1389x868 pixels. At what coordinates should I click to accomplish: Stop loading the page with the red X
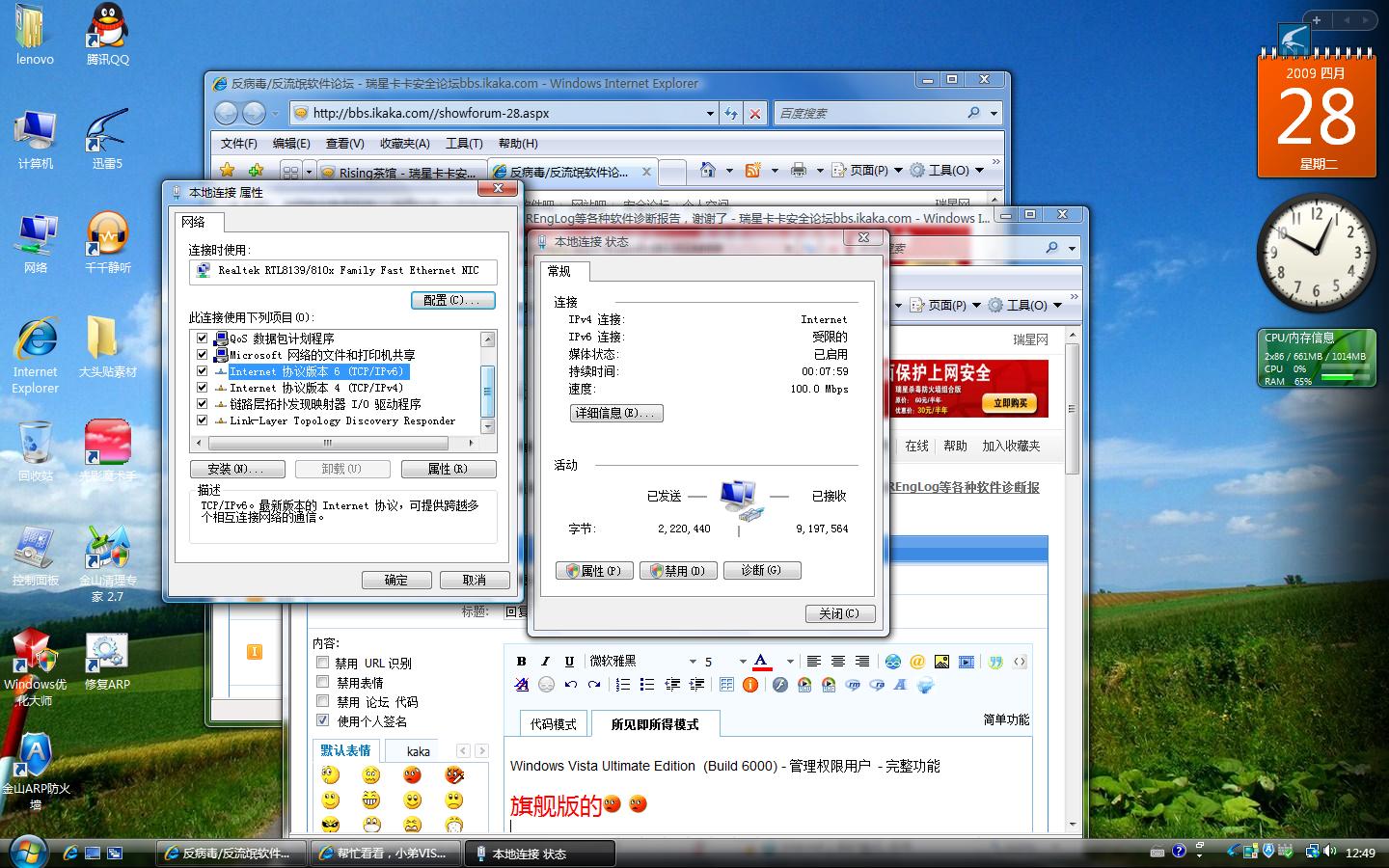click(755, 113)
